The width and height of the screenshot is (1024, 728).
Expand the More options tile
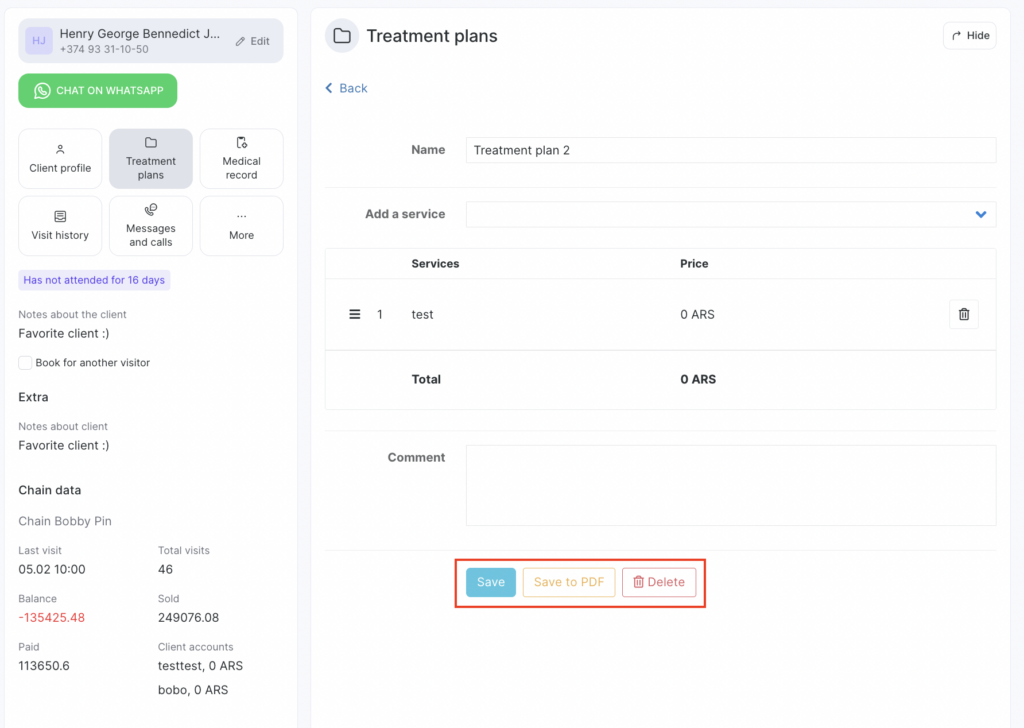[x=241, y=225]
